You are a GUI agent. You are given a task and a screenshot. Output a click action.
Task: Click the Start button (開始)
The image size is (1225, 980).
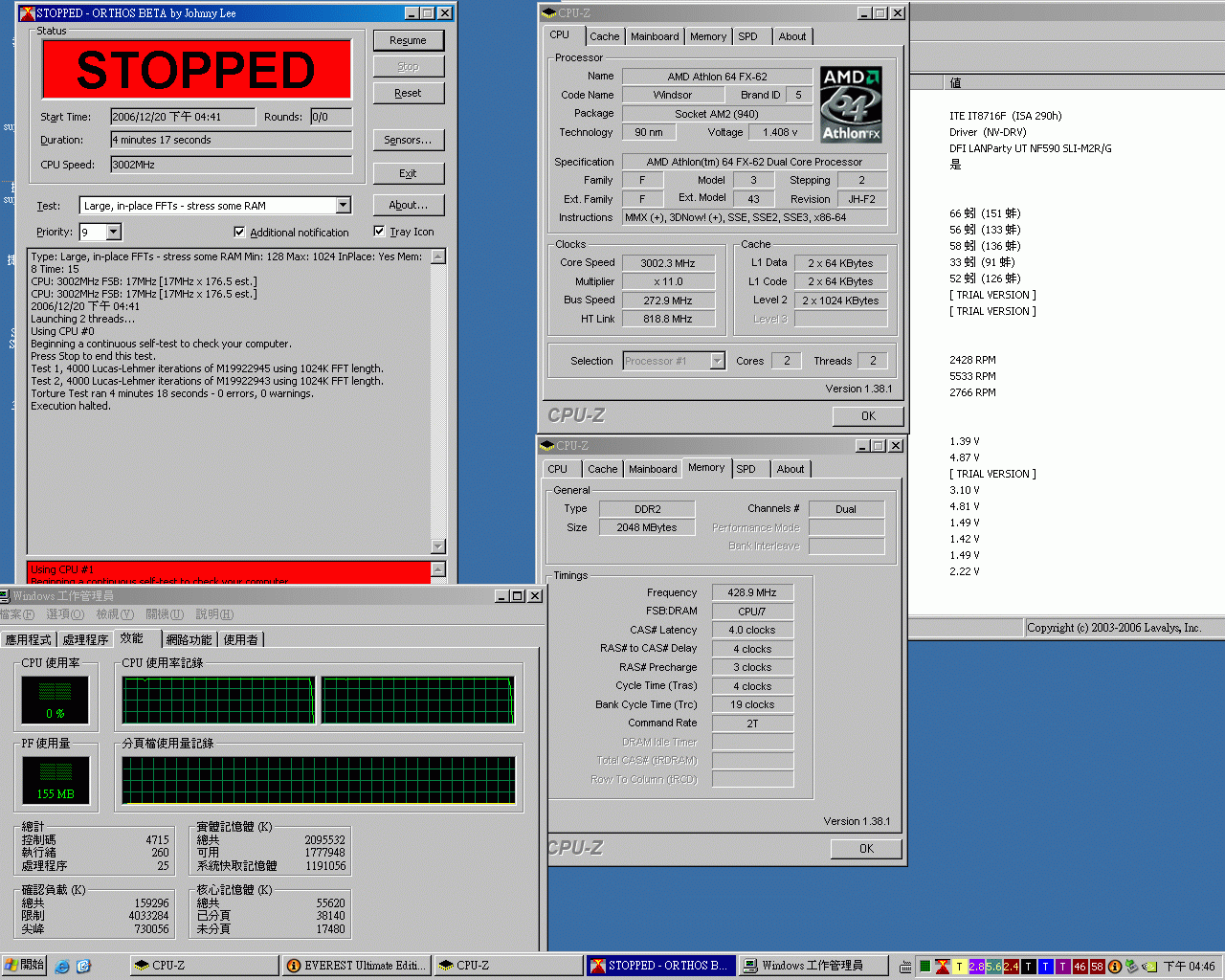coord(24,966)
